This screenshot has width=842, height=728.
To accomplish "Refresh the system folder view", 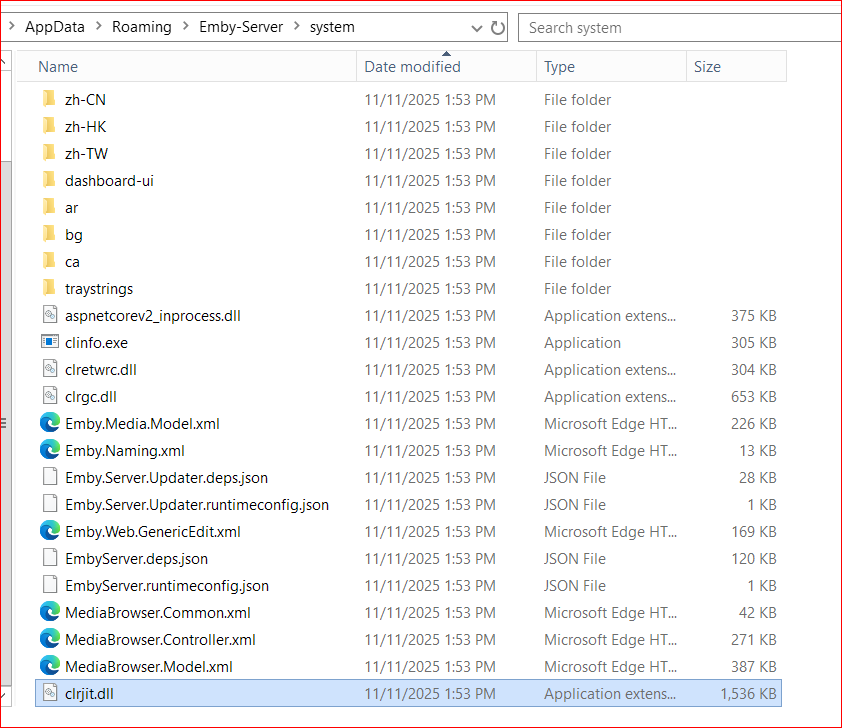I will [x=498, y=28].
